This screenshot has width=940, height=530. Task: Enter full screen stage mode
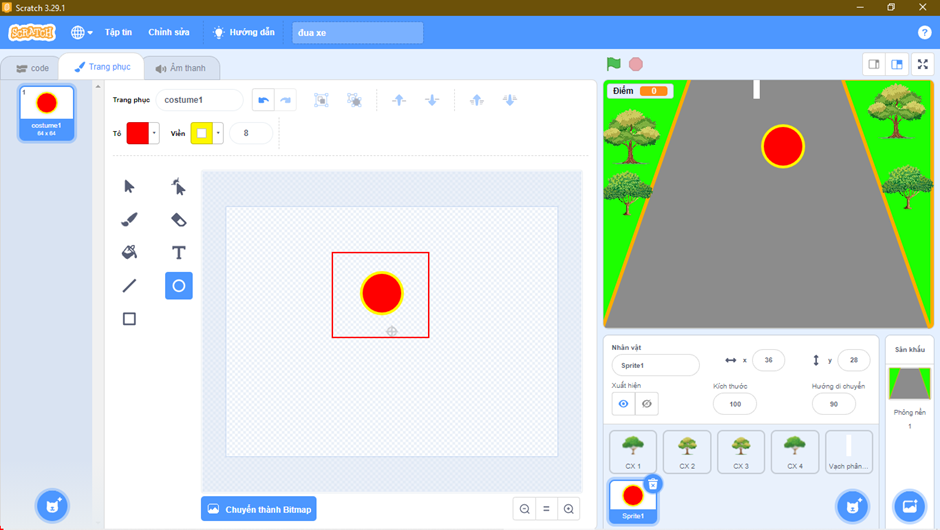(923, 64)
